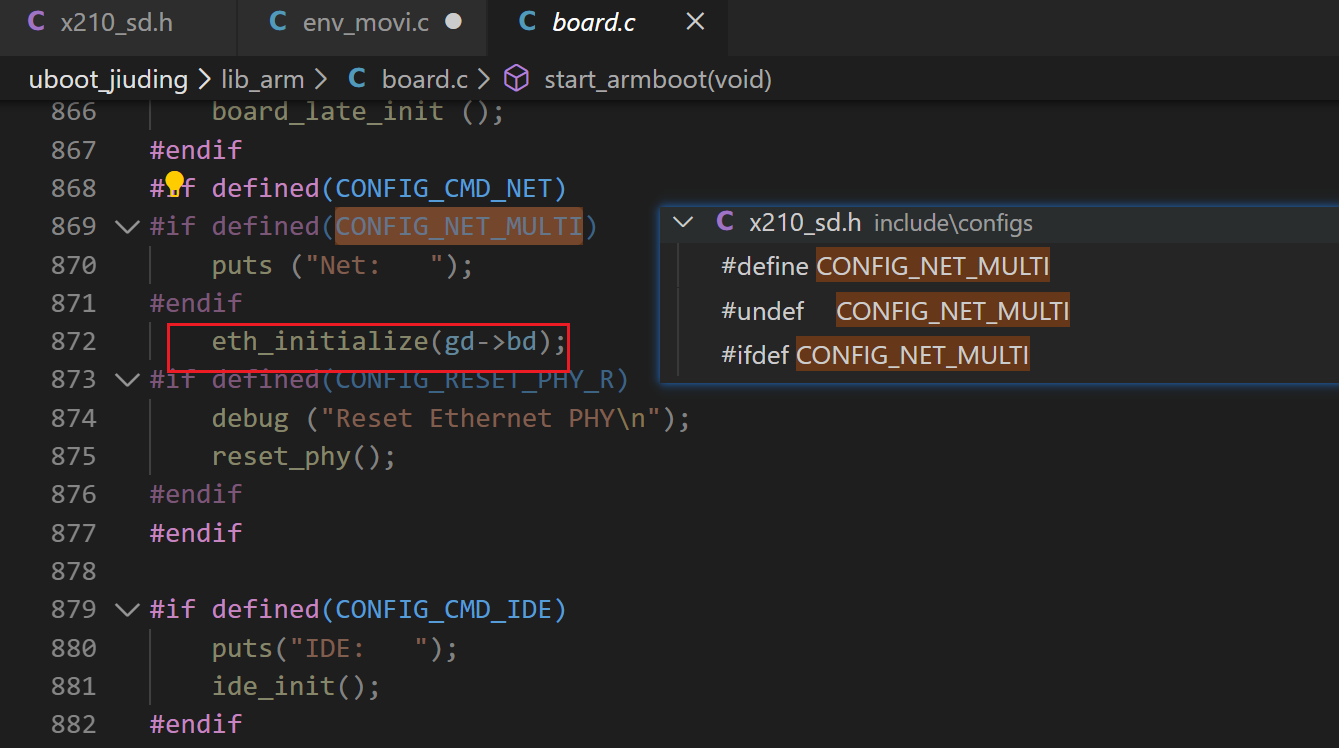Click the C icon beside board.c breadcrumb
The image size is (1339, 748).
click(x=356, y=79)
